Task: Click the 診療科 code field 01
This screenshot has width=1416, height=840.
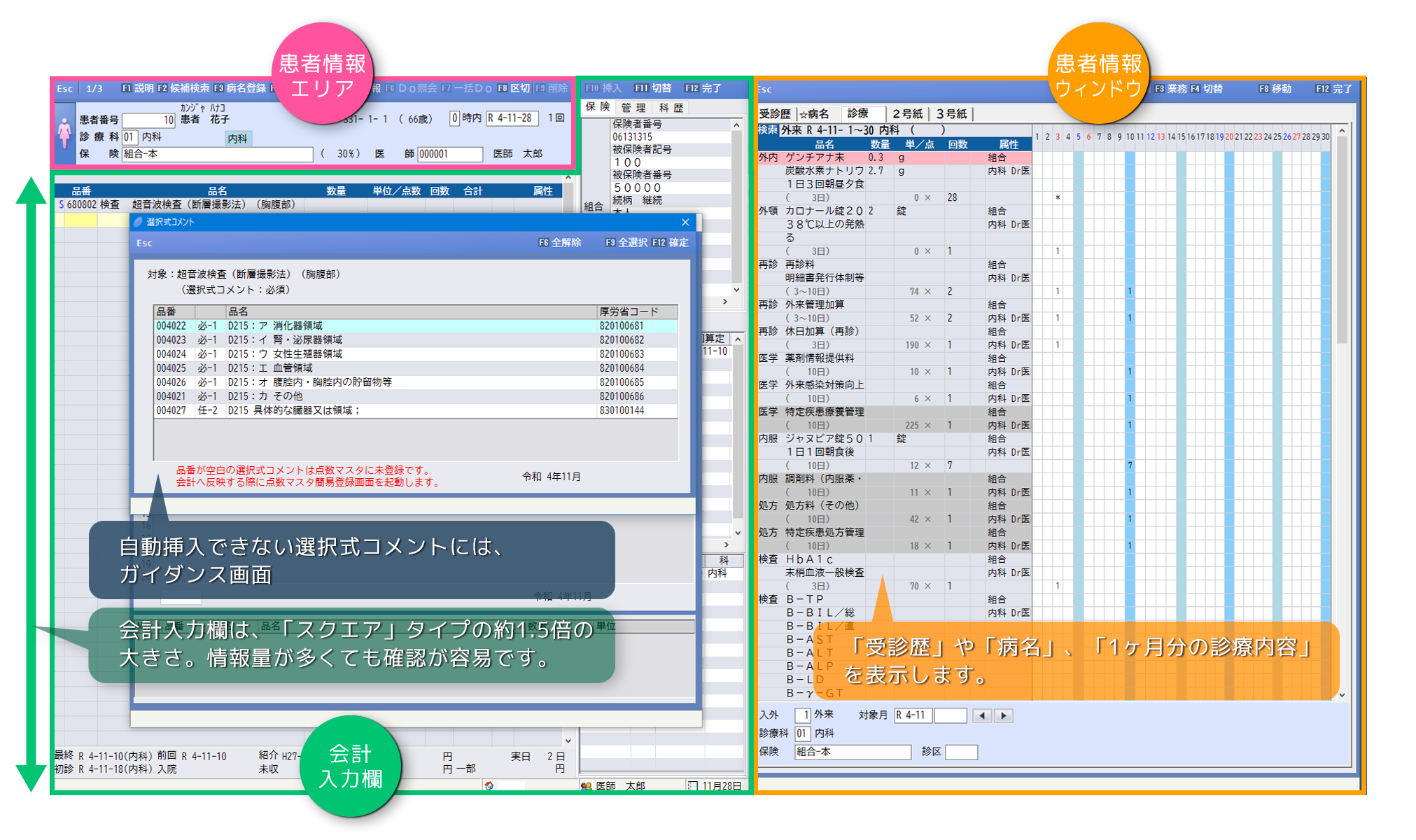Action: click(x=129, y=136)
